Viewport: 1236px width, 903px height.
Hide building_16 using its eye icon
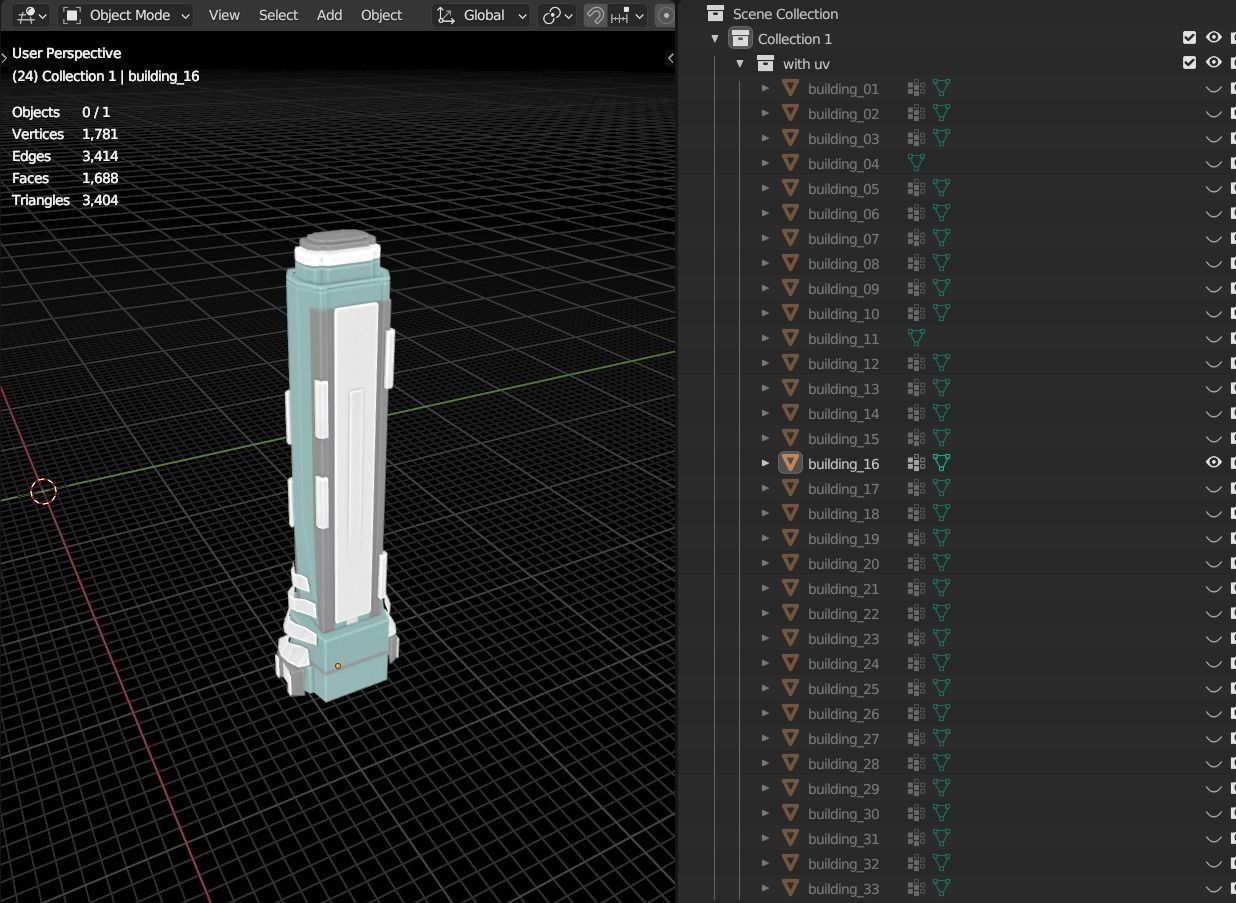1213,463
